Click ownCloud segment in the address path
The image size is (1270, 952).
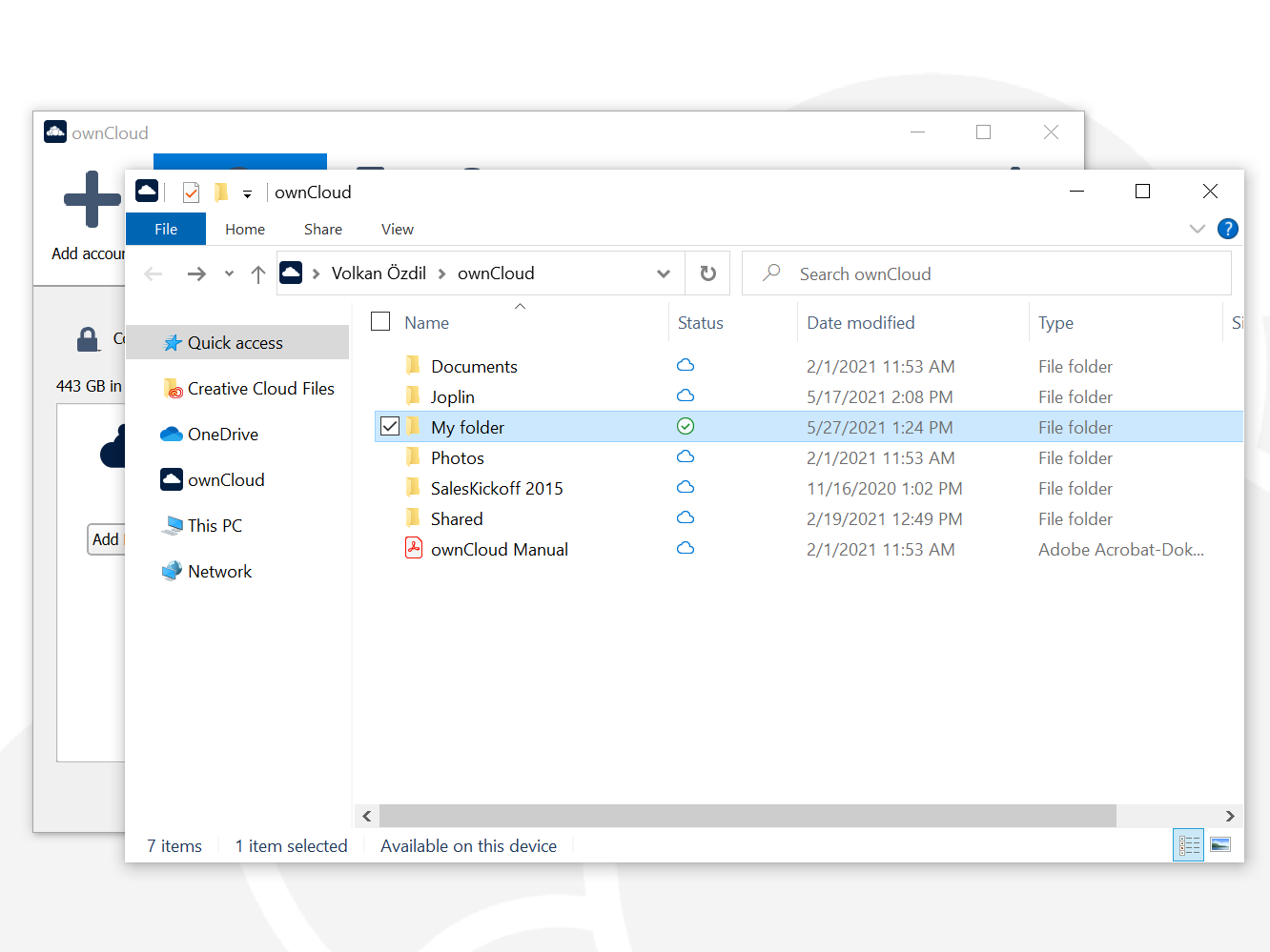[x=496, y=273]
